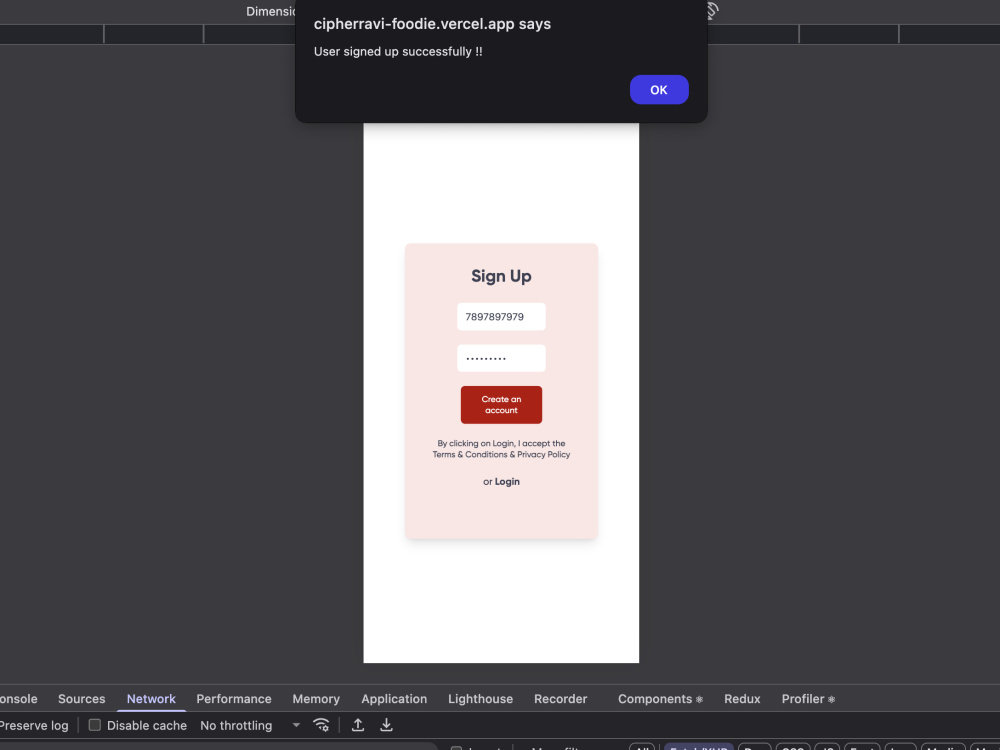Click the Create an account button

(x=501, y=405)
